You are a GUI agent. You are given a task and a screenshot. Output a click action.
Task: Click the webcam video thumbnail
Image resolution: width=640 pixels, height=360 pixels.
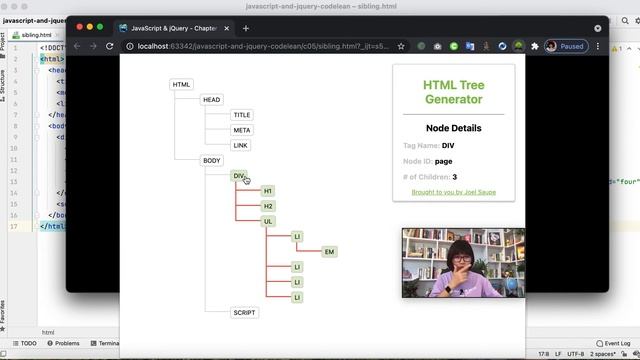(463, 263)
